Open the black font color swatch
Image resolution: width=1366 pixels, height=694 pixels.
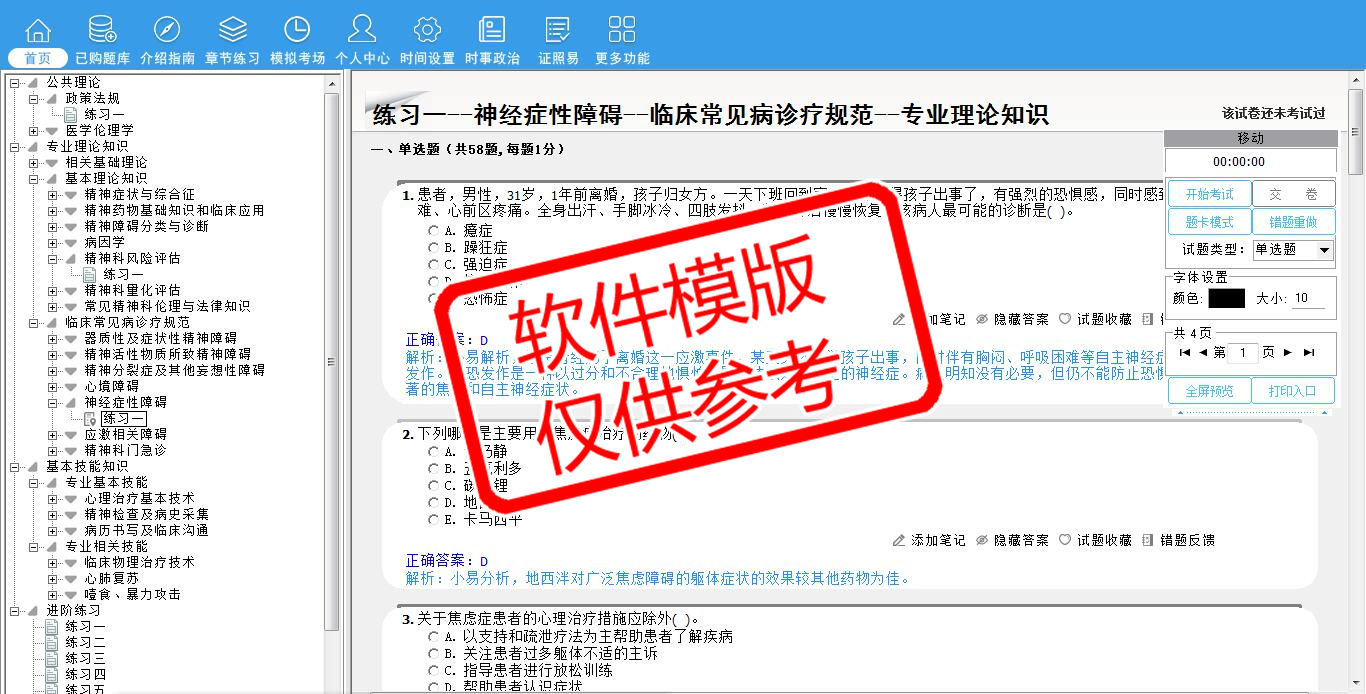point(1227,298)
